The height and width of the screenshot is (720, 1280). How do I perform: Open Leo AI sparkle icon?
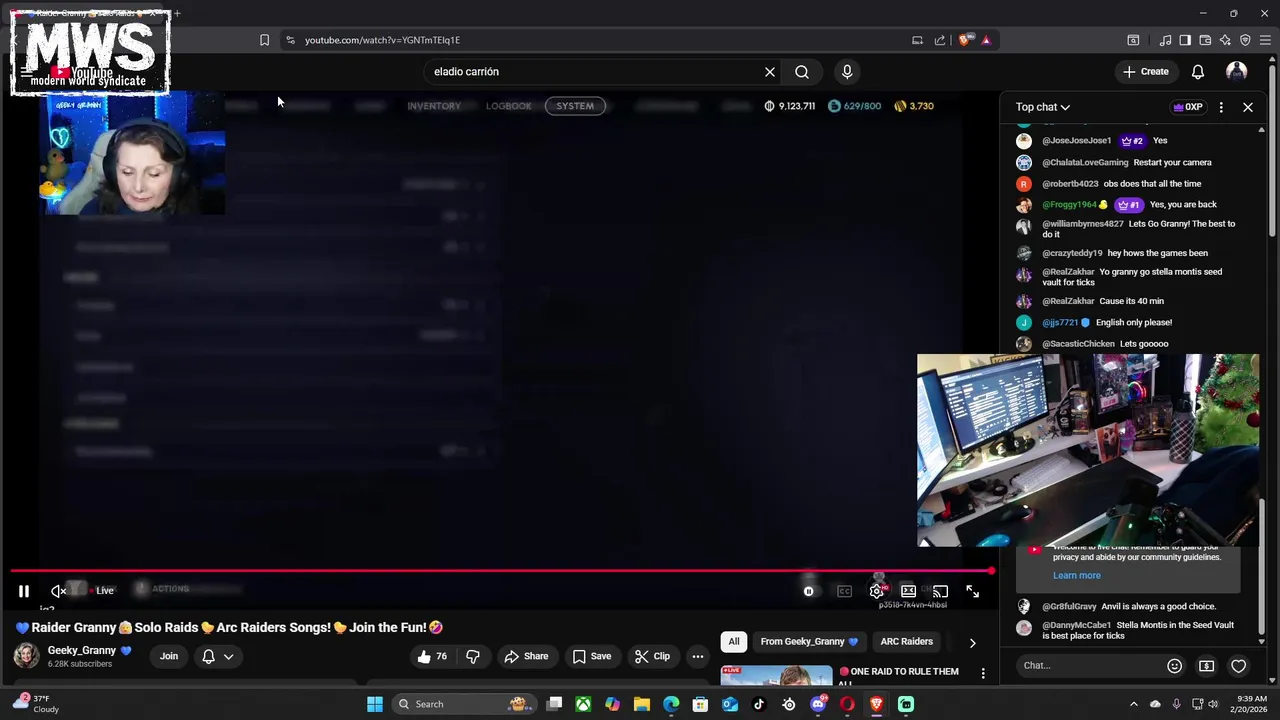click(1225, 40)
